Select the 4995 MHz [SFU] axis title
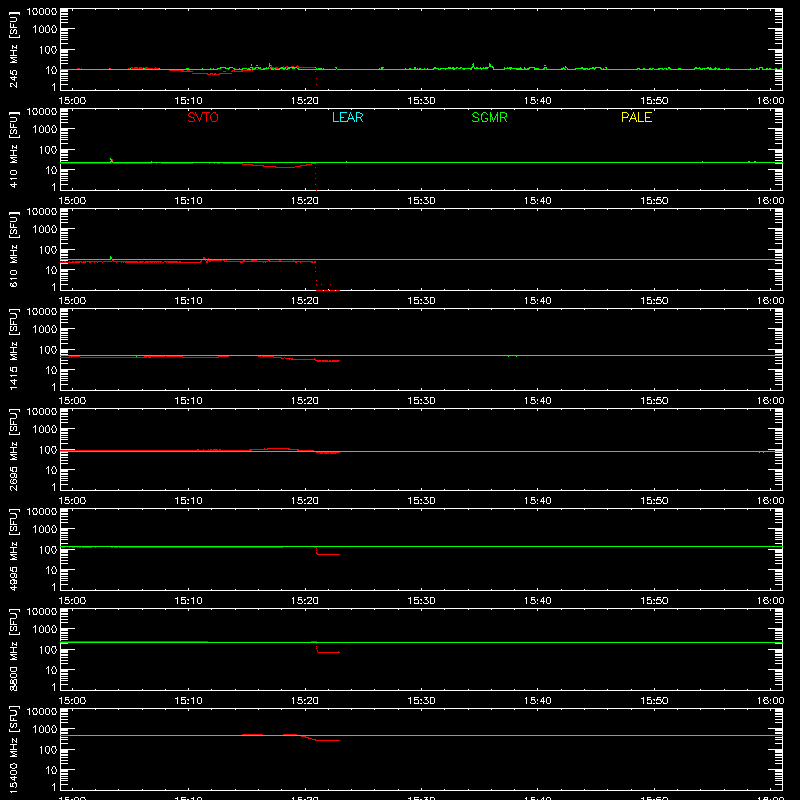Screen dimensions: 800x800 (13, 549)
